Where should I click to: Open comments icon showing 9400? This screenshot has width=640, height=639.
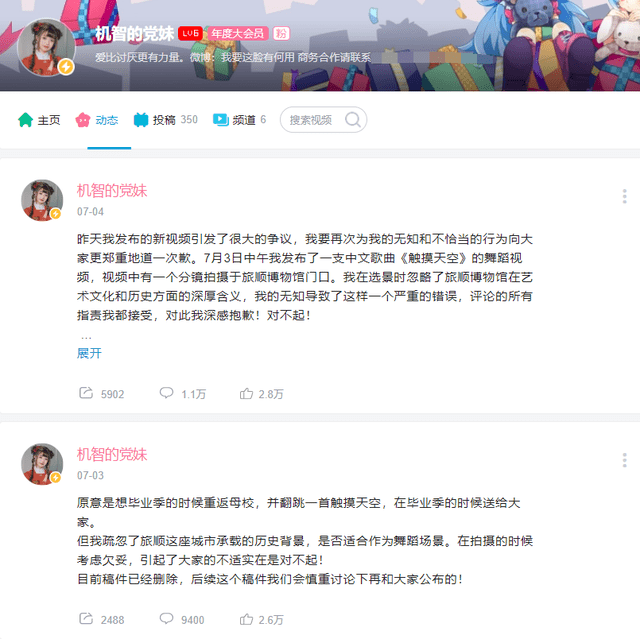point(166,619)
